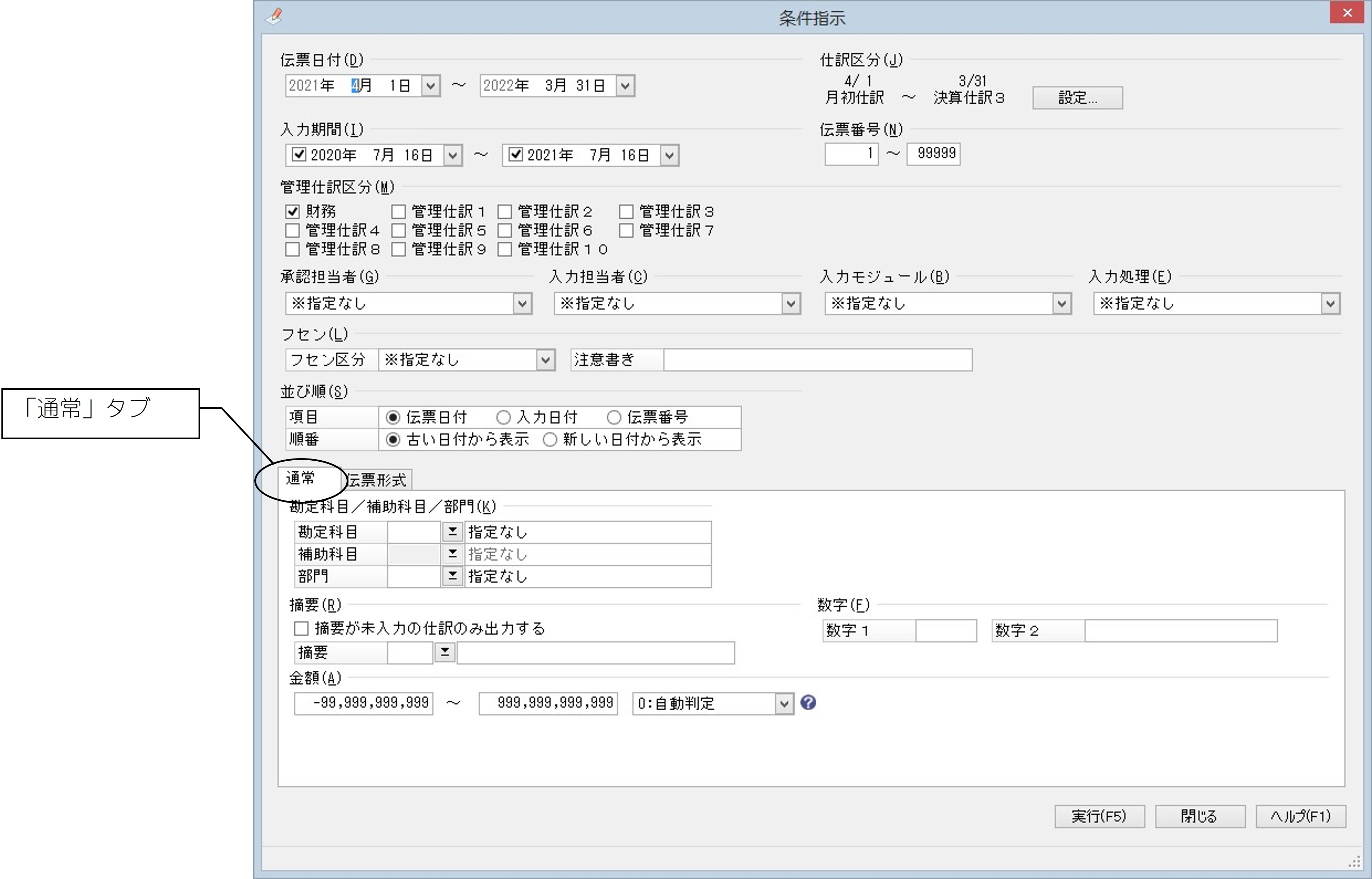The image size is (1372, 879).
Task: Switch to the 伝票形式 tab
Action: click(x=377, y=480)
